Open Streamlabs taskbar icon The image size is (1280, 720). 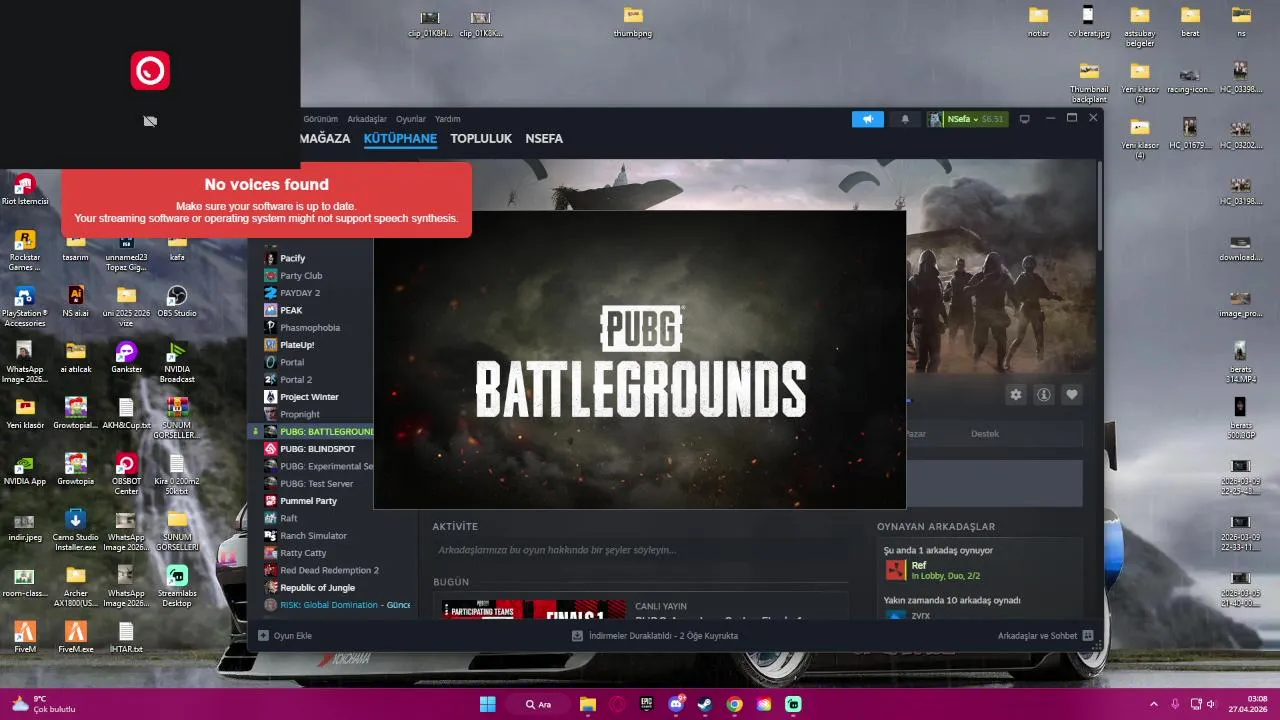pyautogui.click(x=793, y=704)
